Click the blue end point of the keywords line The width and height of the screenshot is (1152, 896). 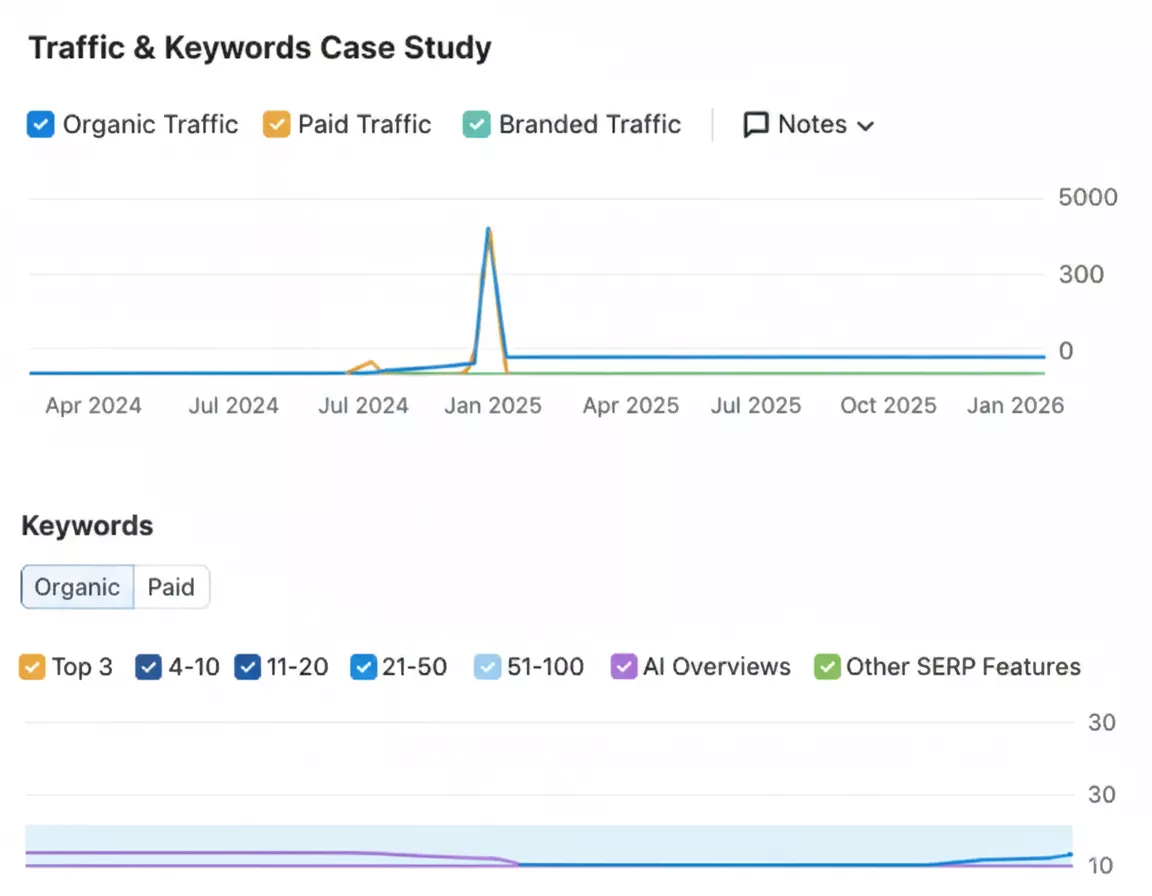1070,854
